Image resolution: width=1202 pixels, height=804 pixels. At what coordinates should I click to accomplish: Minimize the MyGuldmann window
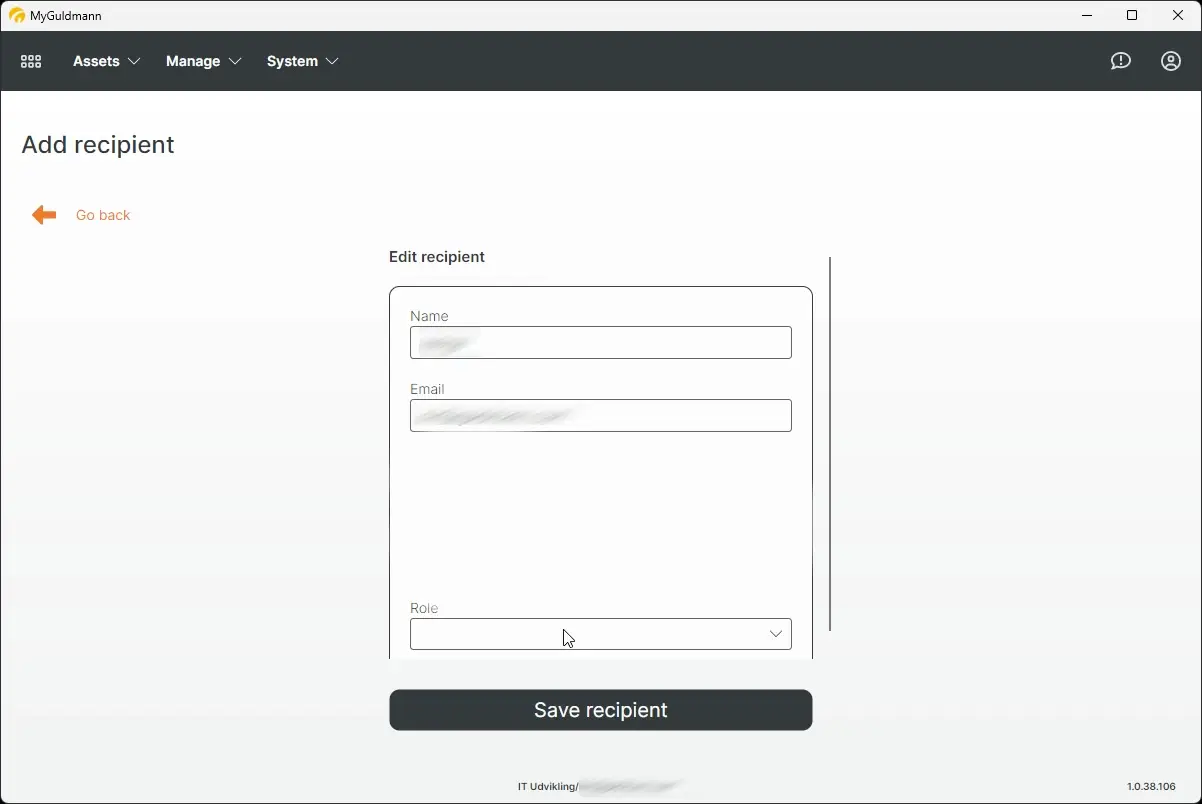1086,15
